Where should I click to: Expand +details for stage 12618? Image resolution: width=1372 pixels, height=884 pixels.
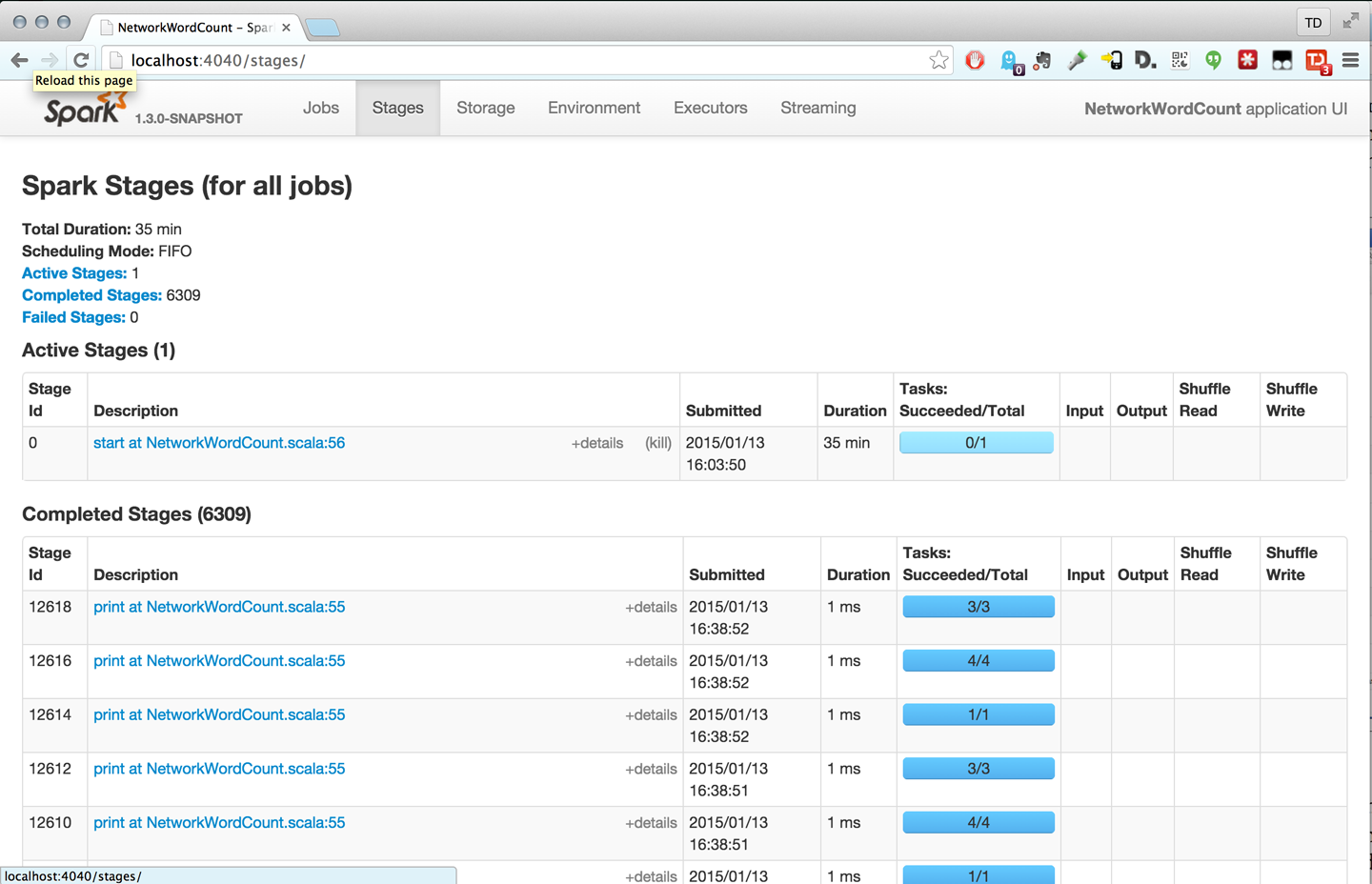pyautogui.click(x=651, y=607)
